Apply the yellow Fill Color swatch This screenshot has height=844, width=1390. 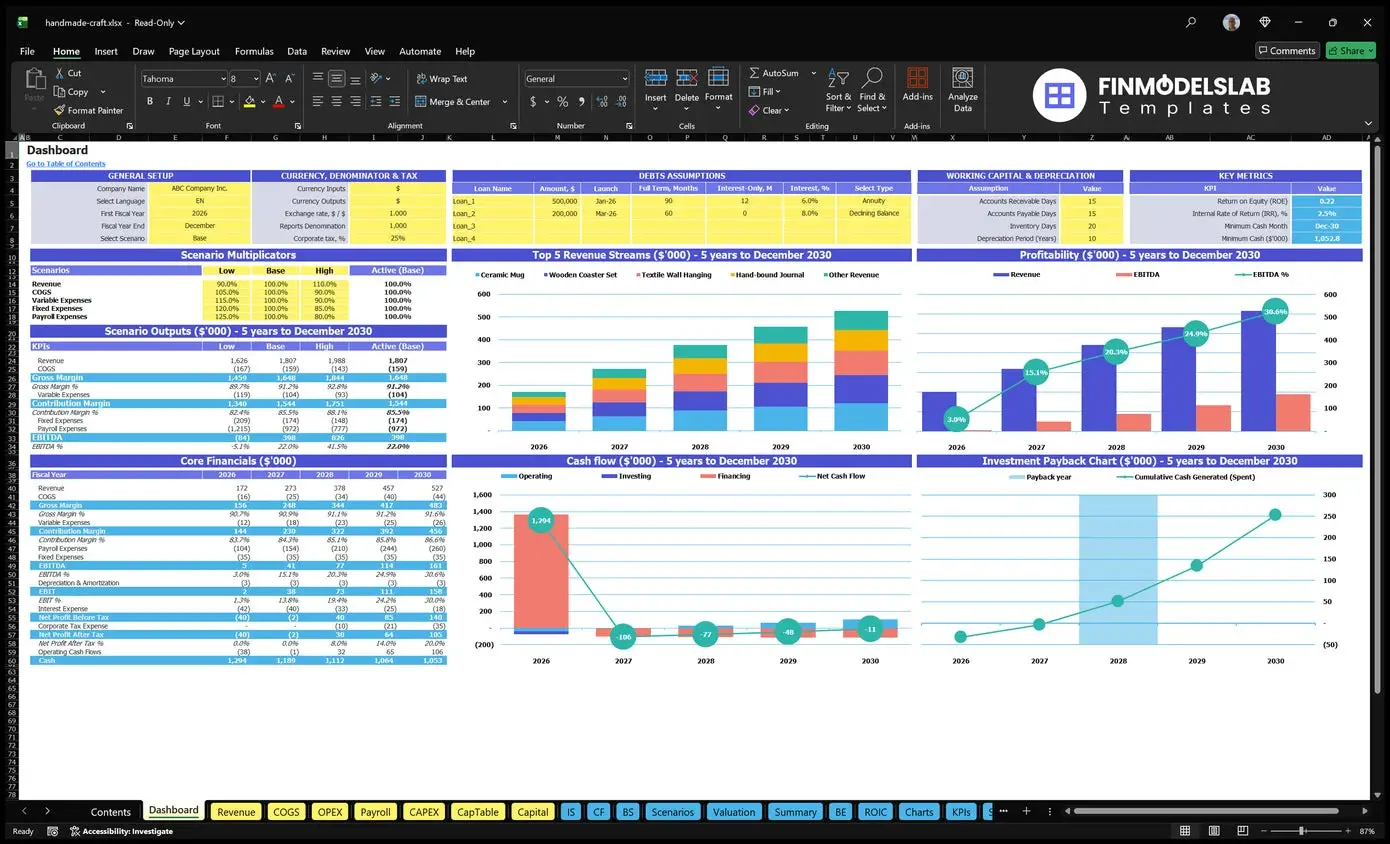tap(249, 101)
